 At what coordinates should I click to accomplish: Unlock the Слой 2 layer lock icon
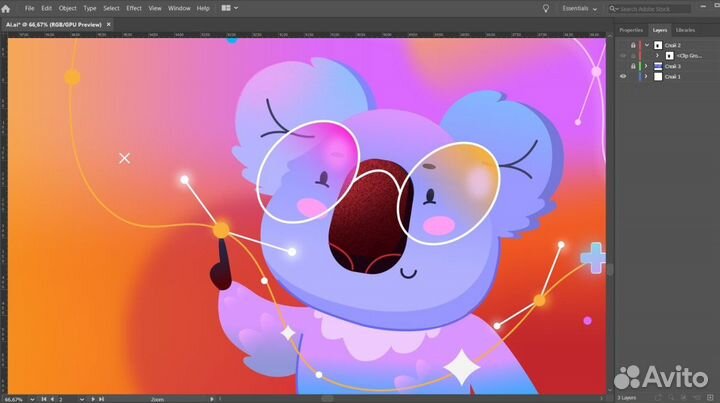(x=633, y=45)
